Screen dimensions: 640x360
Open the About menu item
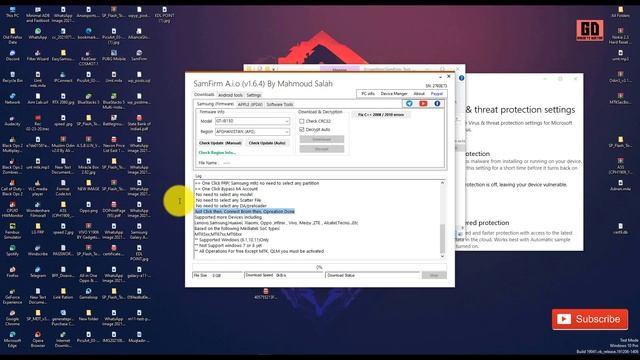coord(419,93)
